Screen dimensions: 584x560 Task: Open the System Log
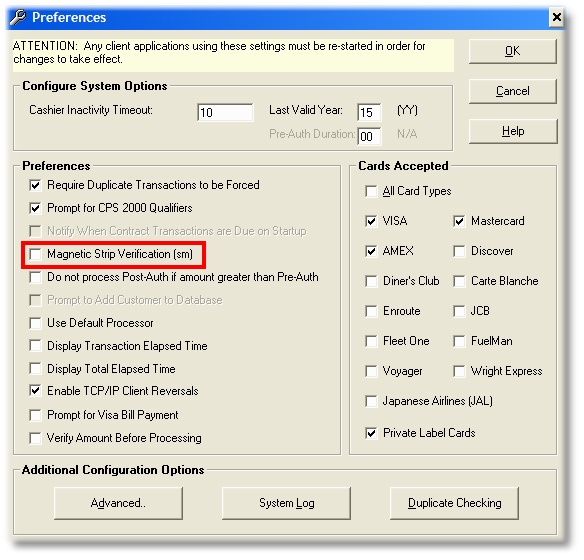click(x=286, y=503)
